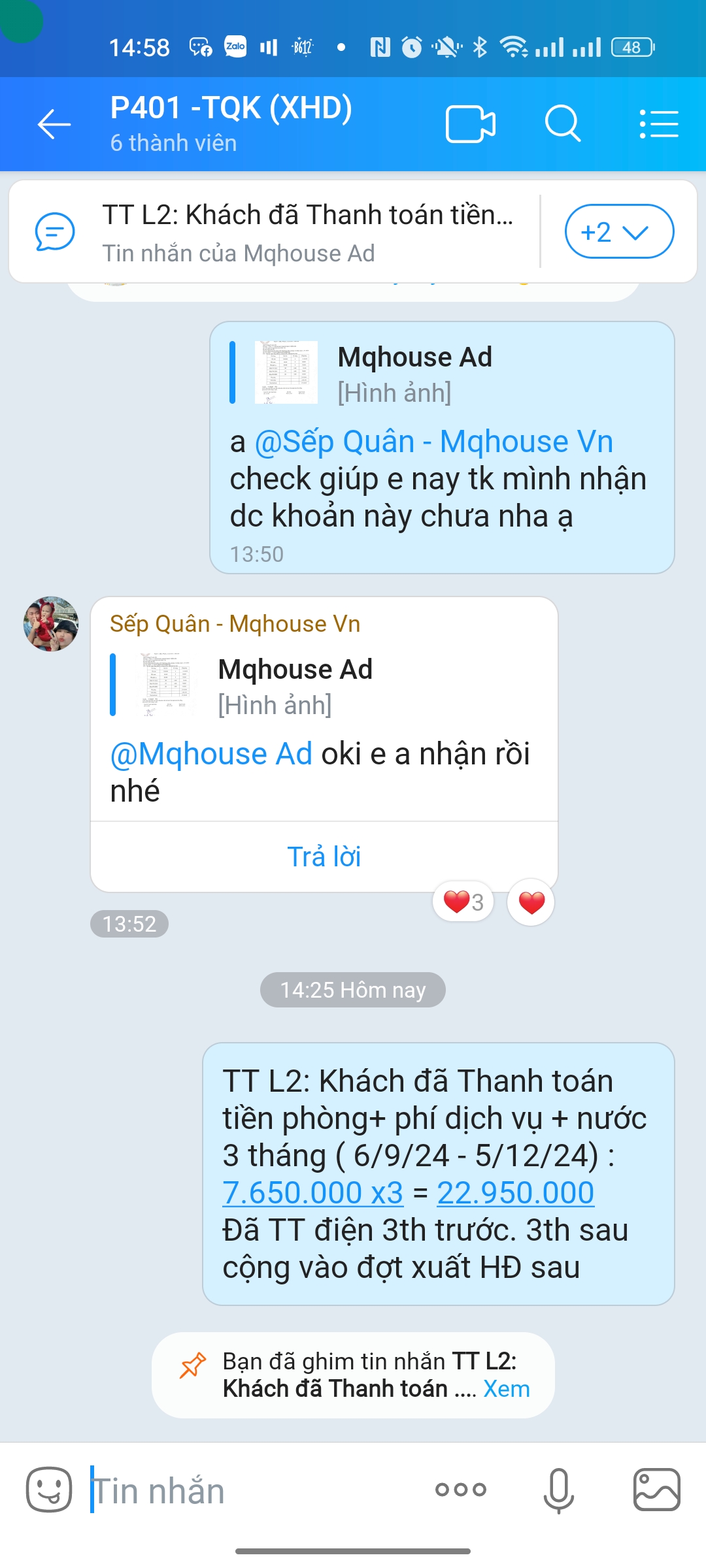Tap the 7.650.000 x3 link
The width and height of the screenshot is (706, 1568).
[x=313, y=1192]
